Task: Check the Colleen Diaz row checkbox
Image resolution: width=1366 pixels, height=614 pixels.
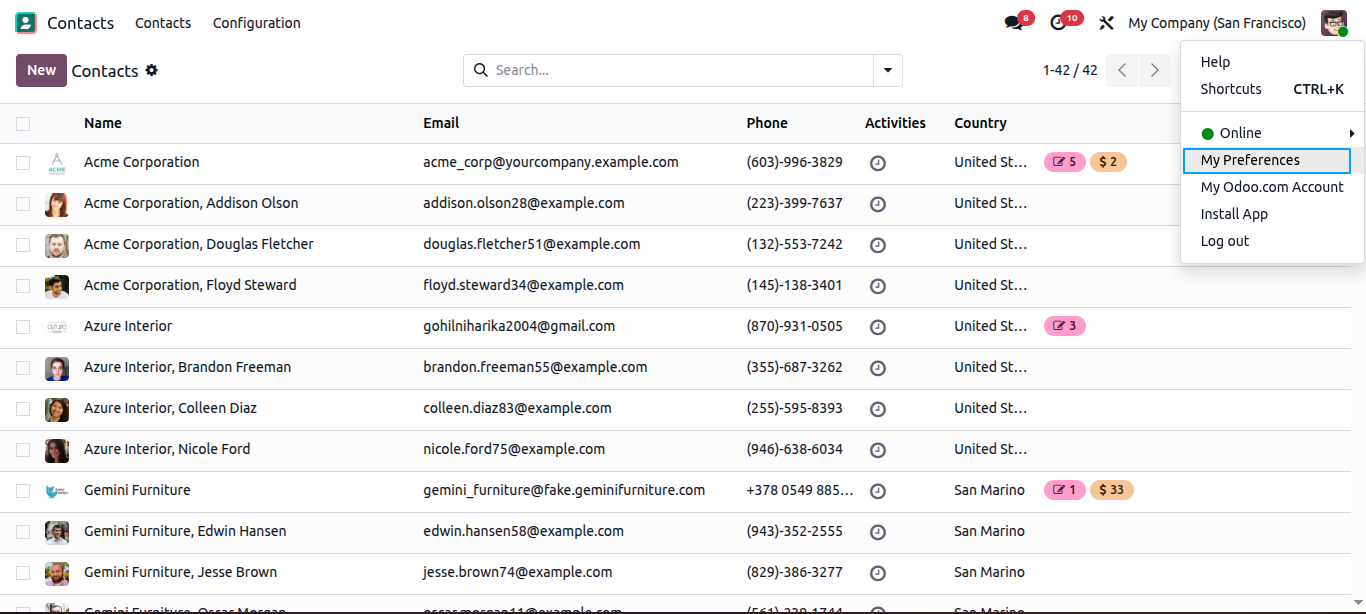Action: (23, 409)
